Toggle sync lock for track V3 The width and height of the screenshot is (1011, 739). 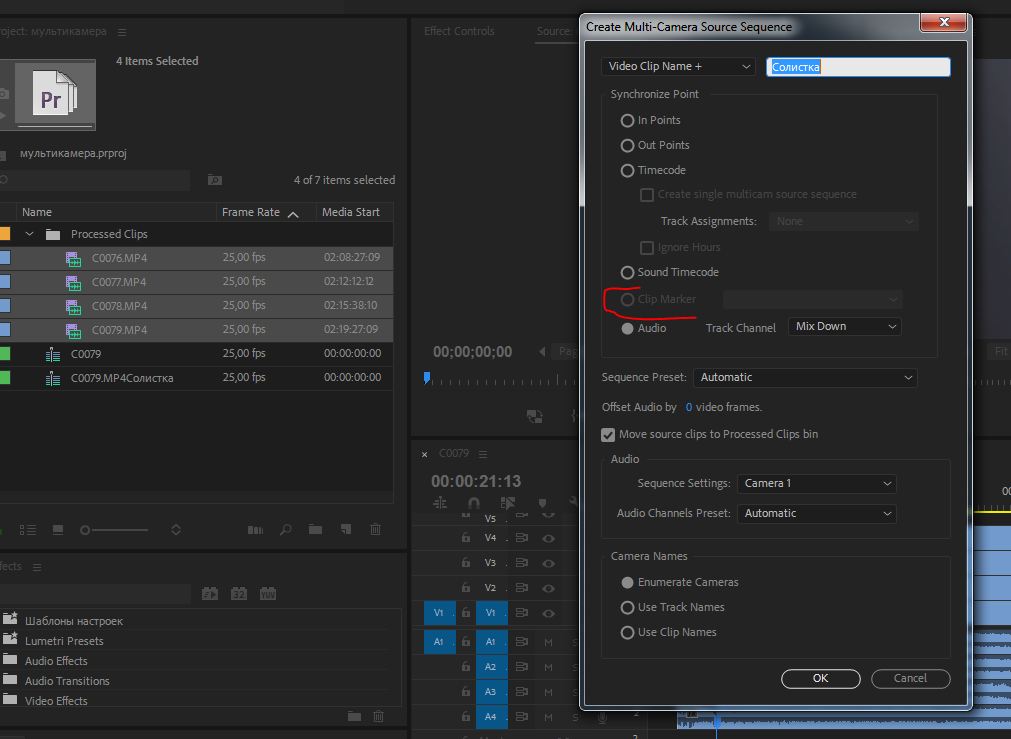(x=522, y=563)
